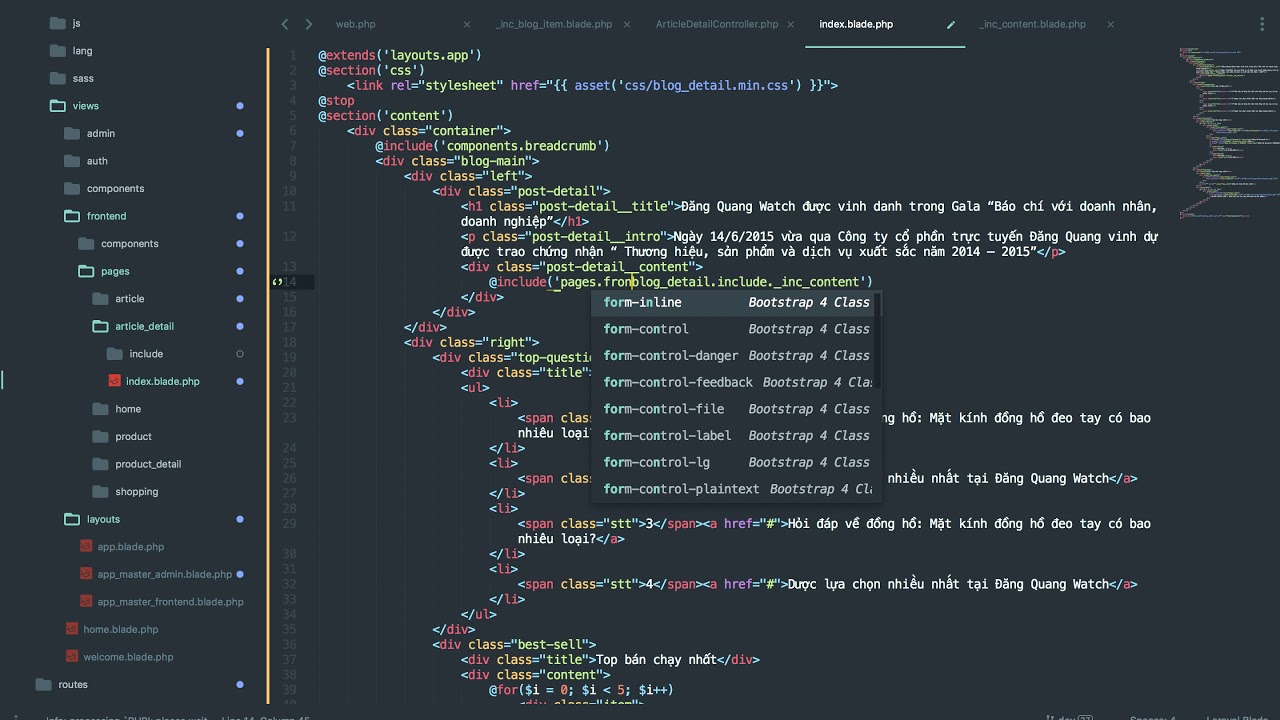Image resolution: width=1280 pixels, height=720 pixels.
Task: Click the gutter marker beside line 14
Action: (277, 282)
